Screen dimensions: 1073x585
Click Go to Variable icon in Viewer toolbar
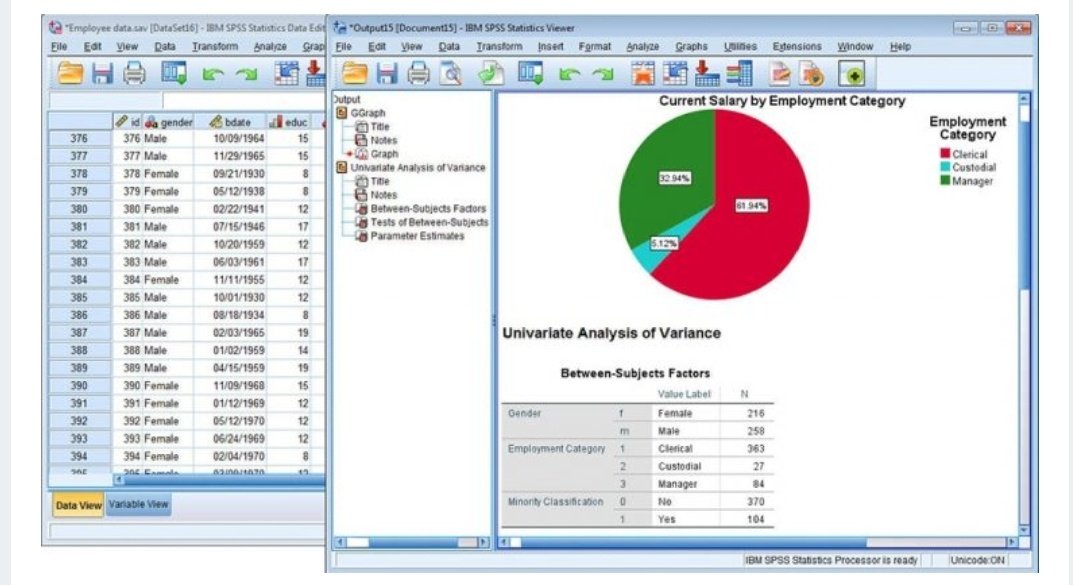pos(707,73)
